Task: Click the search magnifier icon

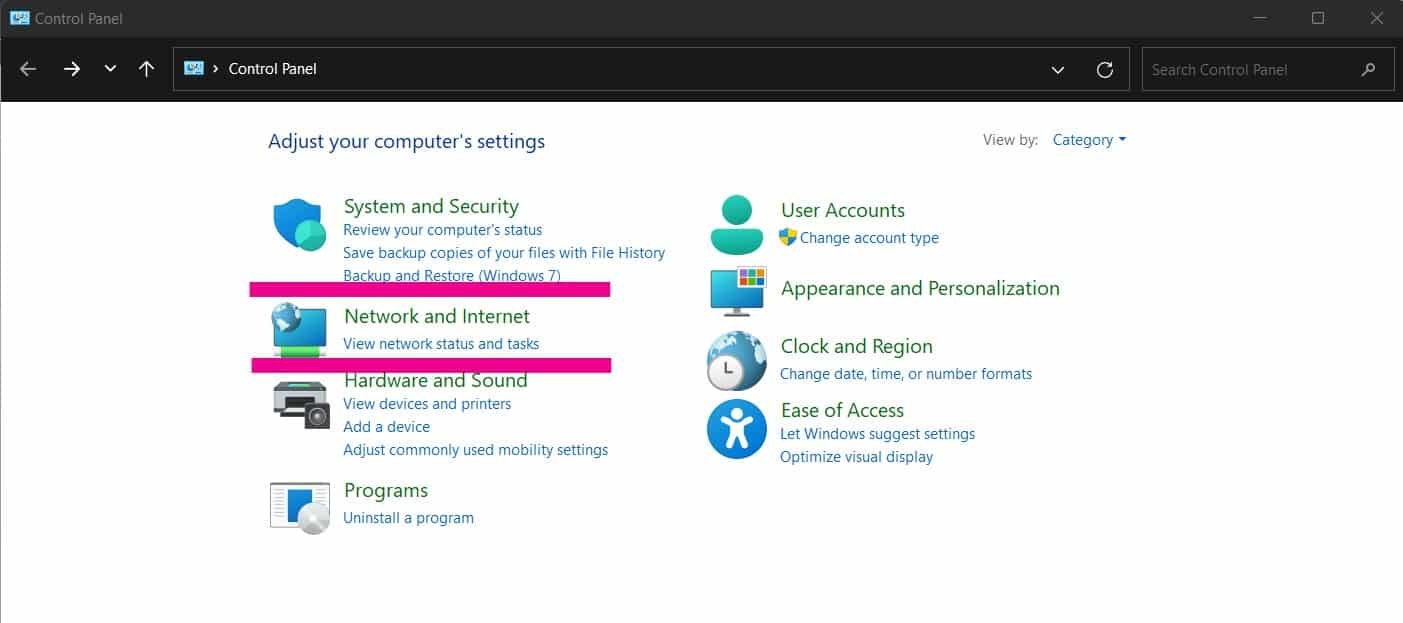Action: (x=1368, y=69)
